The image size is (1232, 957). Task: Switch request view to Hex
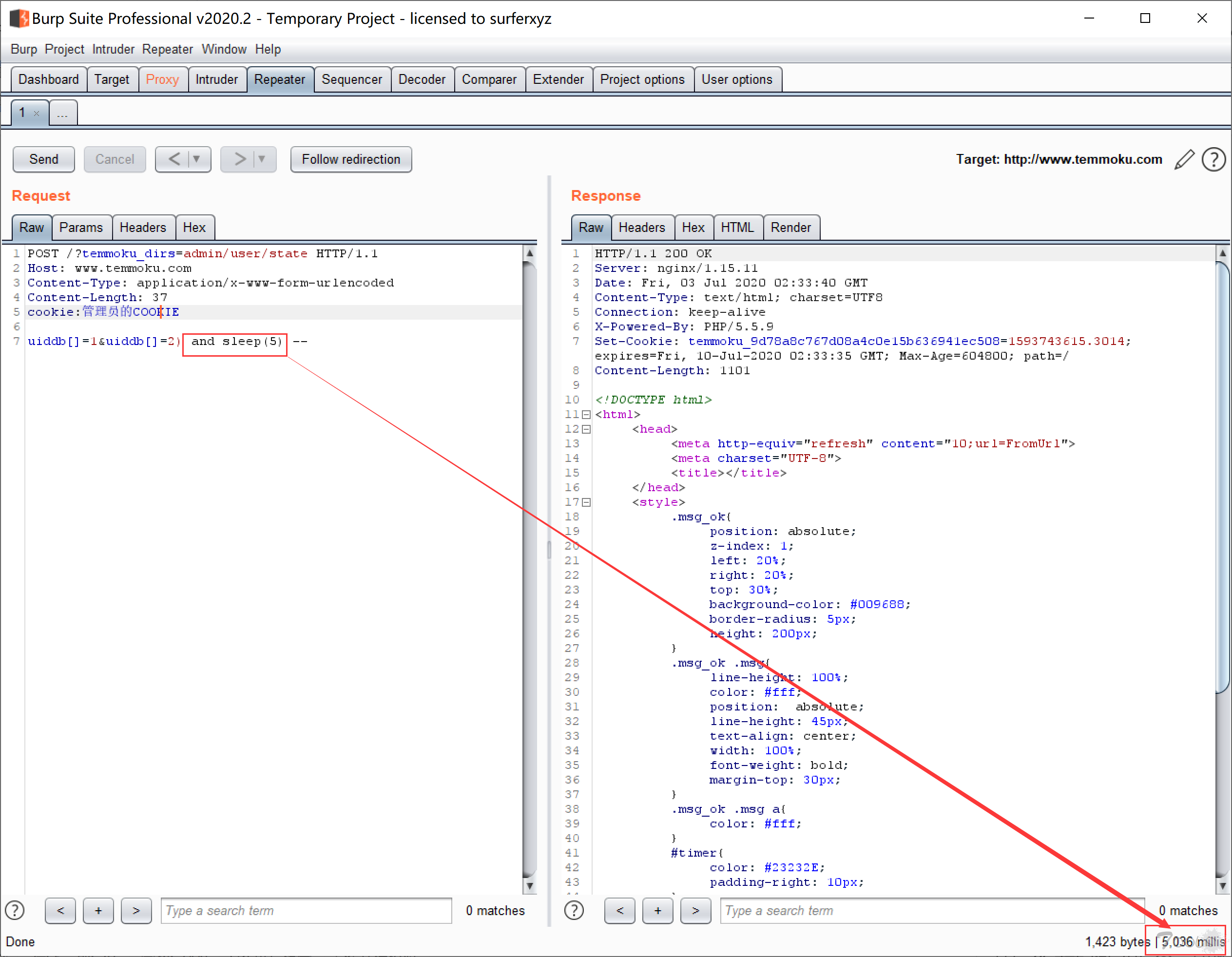tap(194, 228)
